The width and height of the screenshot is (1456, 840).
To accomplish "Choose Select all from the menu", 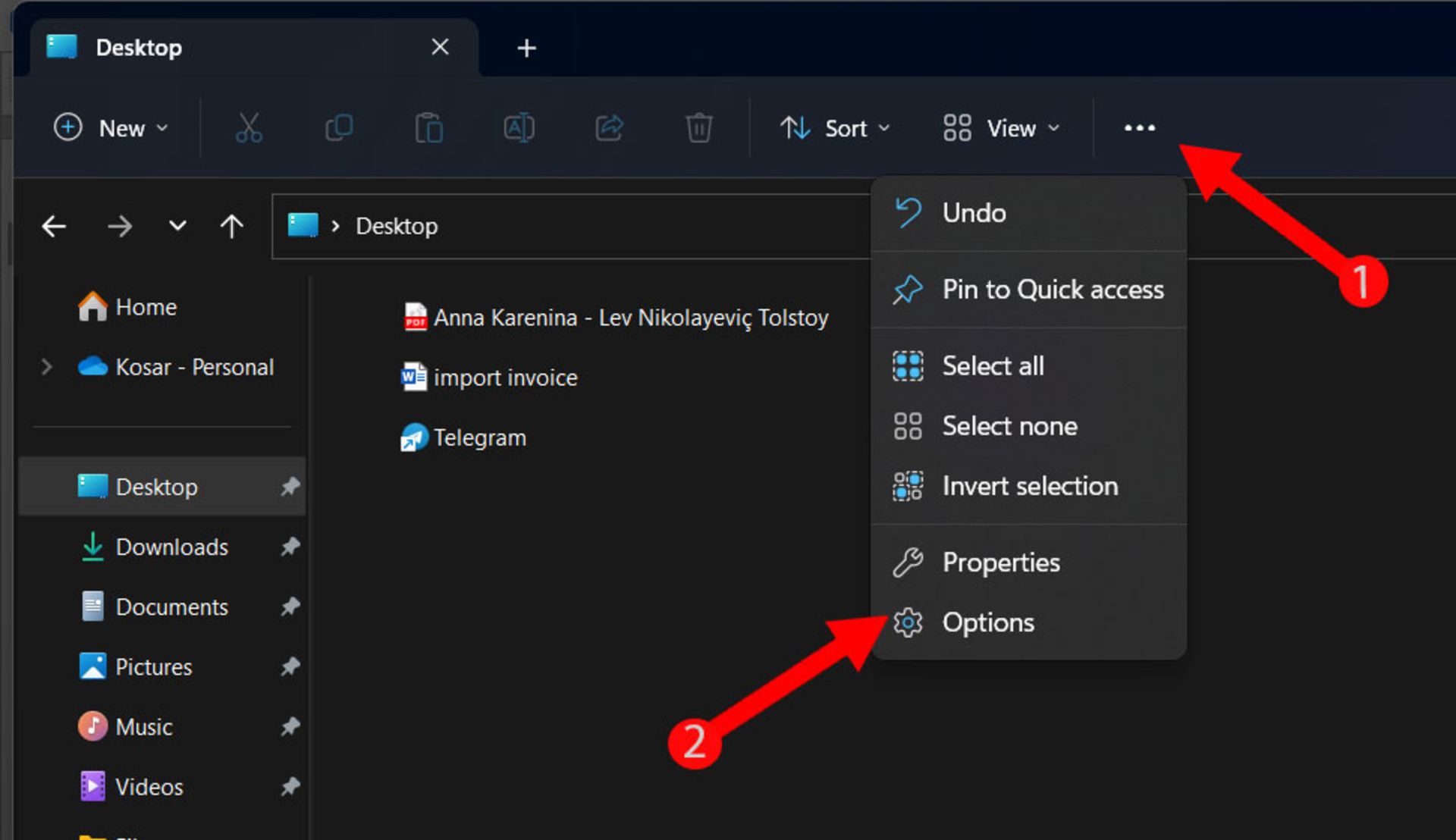I will (x=1028, y=366).
